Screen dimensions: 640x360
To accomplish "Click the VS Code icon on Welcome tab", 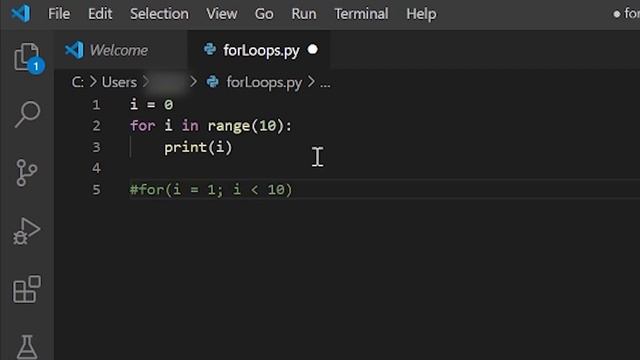I will pyautogui.click(x=74, y=50).
